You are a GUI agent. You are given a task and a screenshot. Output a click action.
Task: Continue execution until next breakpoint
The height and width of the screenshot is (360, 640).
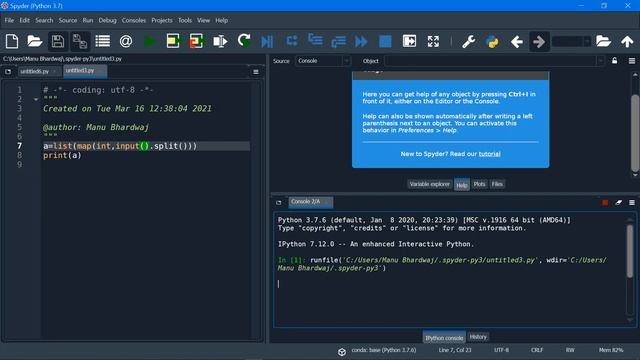pos(361,41)
